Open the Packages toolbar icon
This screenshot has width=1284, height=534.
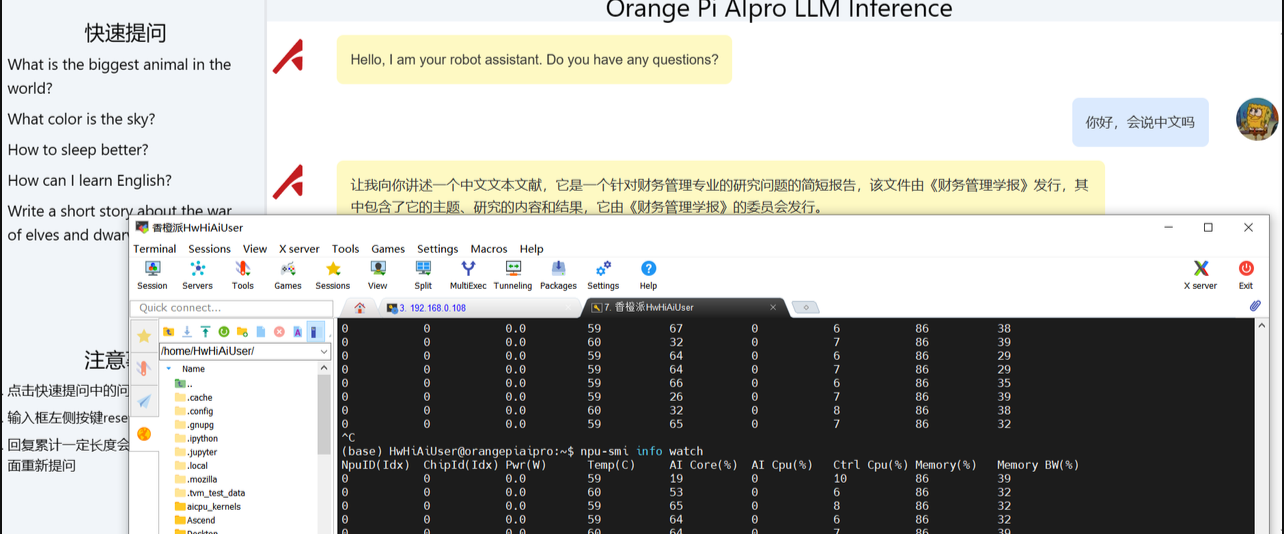[x=558, y=275]
